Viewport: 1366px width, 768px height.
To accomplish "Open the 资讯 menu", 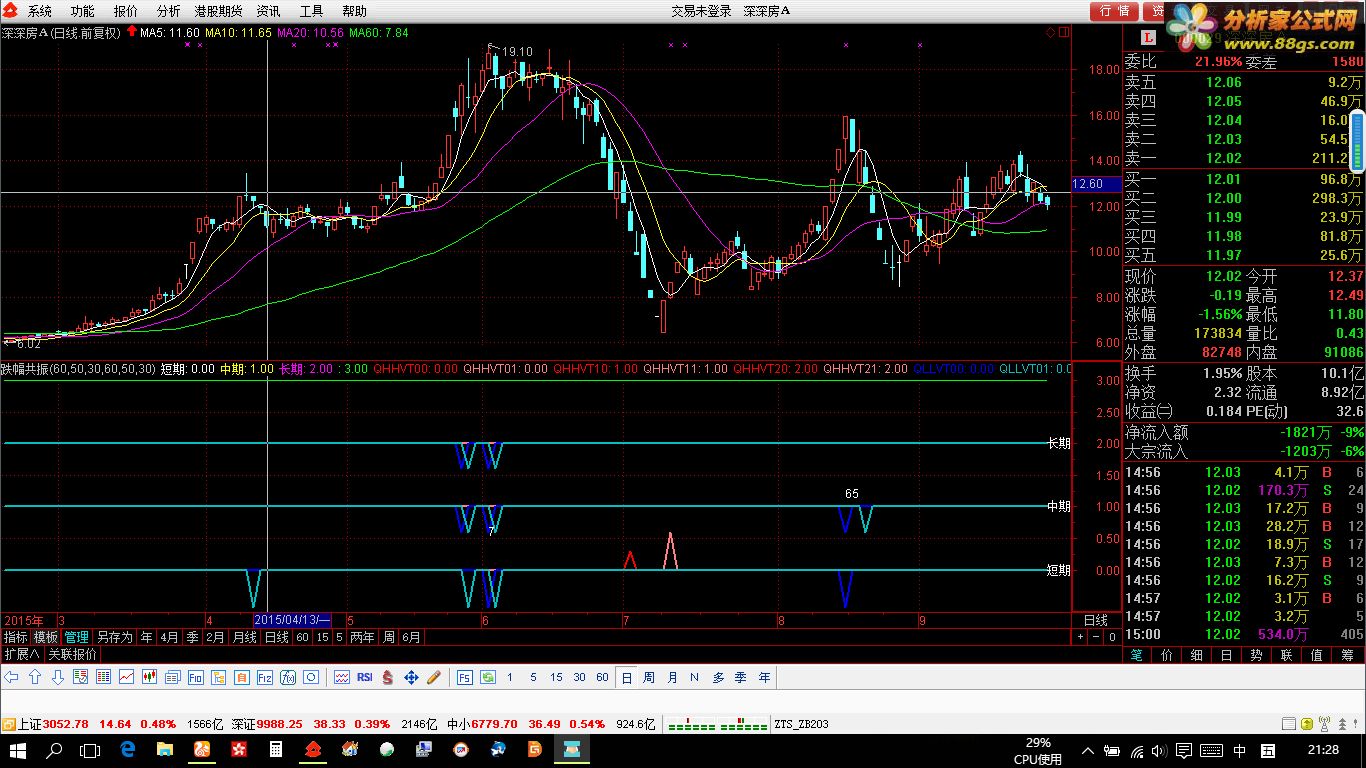I will coord(268,11).
